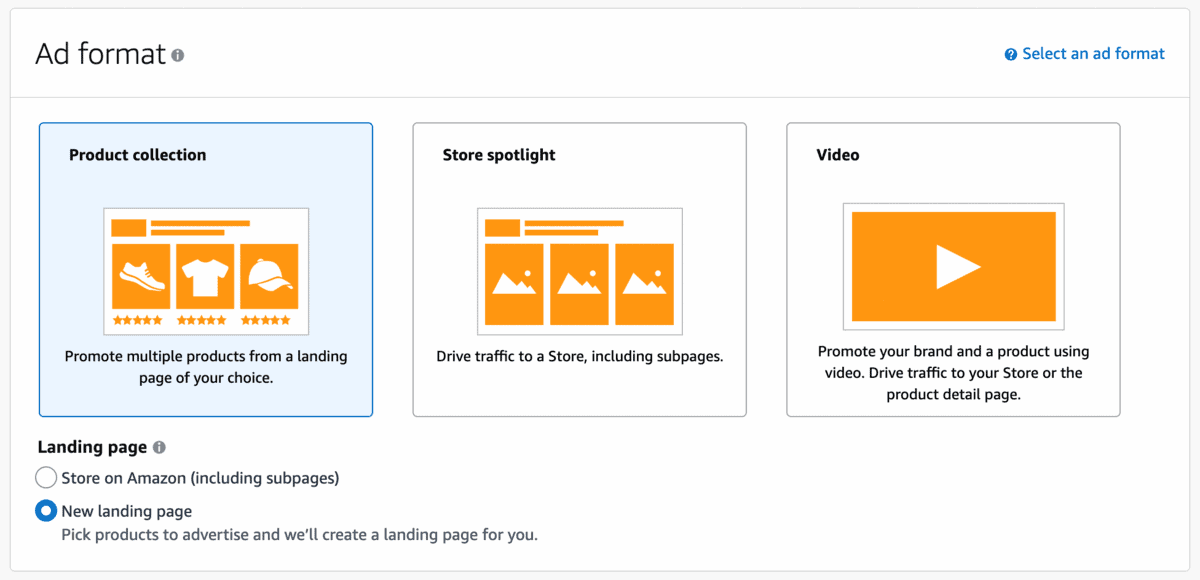Screen dimensions: 1200x580
Task: Open the Select an ad format help link
Action: click(x=1093, y=54)
